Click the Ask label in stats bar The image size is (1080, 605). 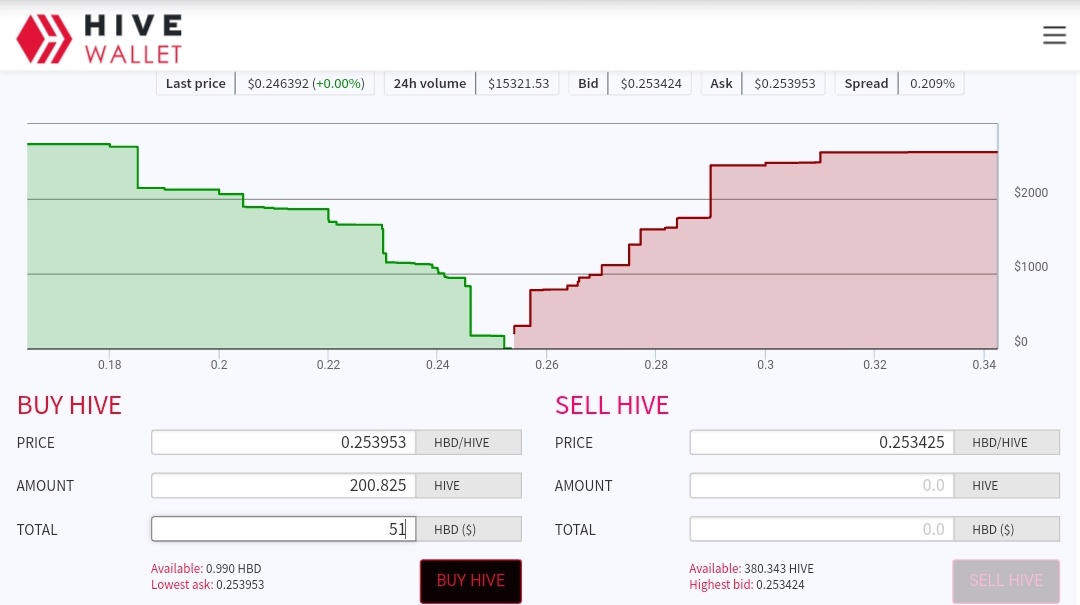721,83
